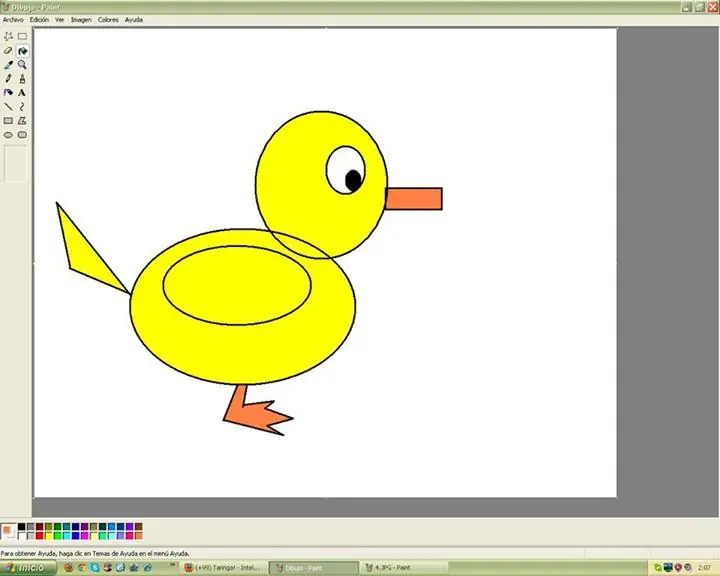Pick the magenta palette swatch

[84, 536]
